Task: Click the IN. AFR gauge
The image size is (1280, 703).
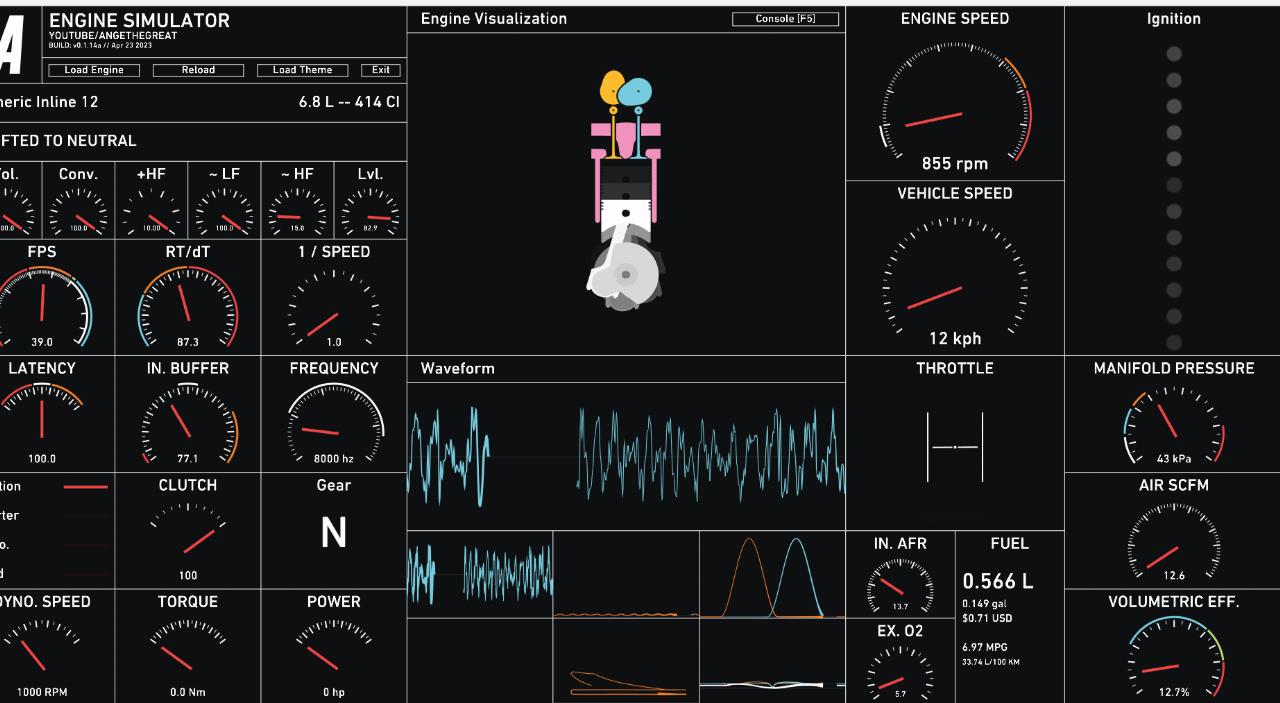Action: (x=900, y=584)
